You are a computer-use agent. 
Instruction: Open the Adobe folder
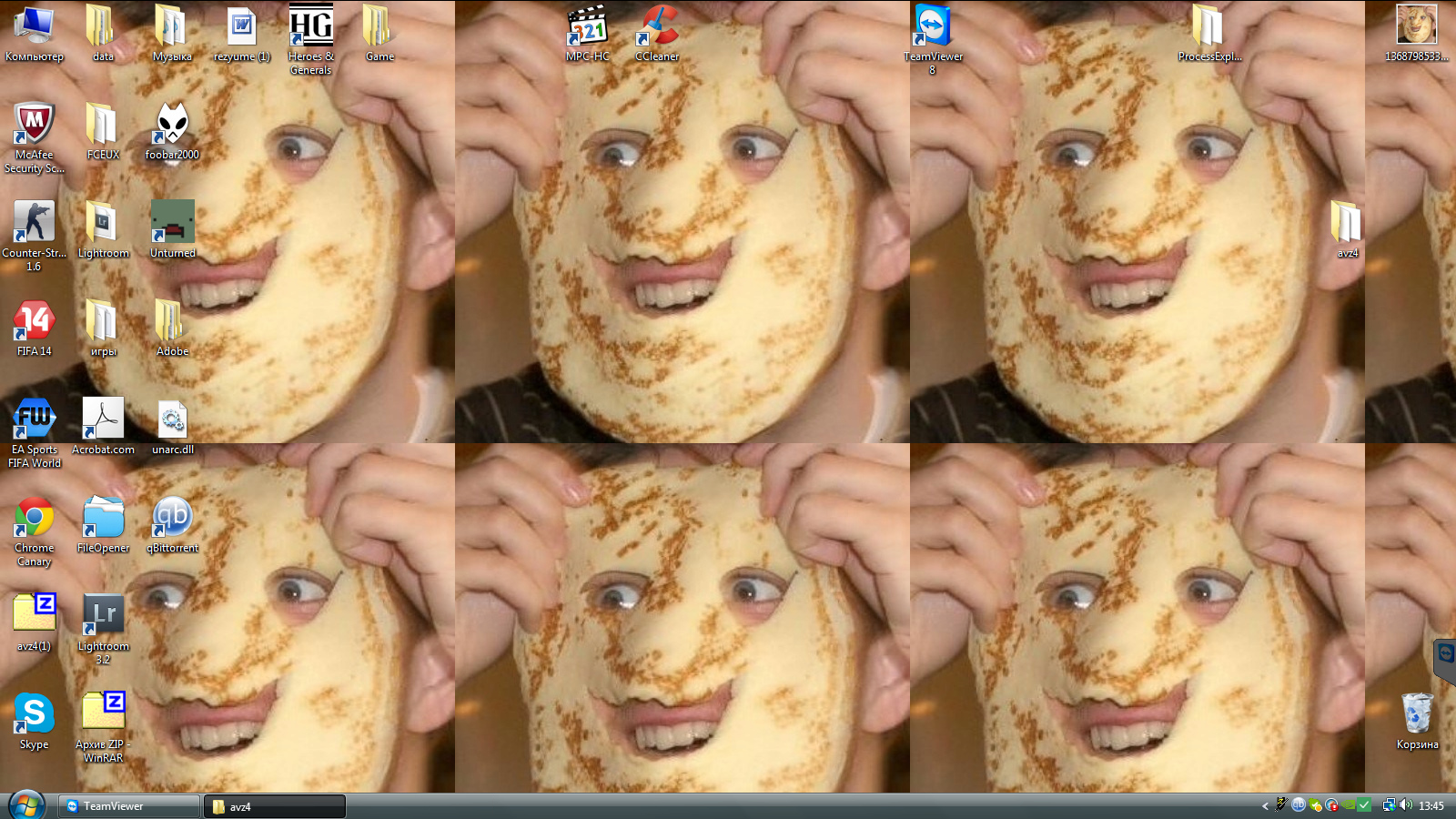[172, 329]
